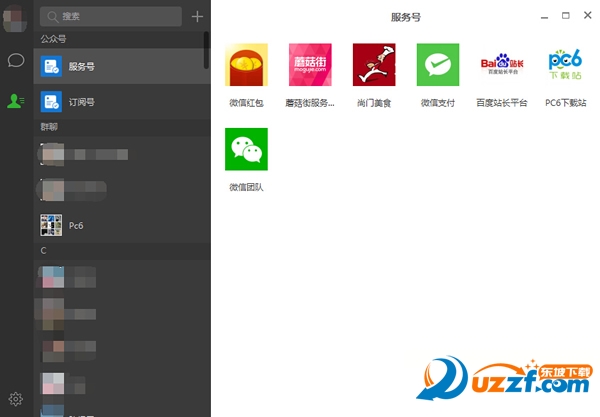The image size is (600, 417).
Task: Open the Pc6 group chat entry
Action: pos(122,225)
